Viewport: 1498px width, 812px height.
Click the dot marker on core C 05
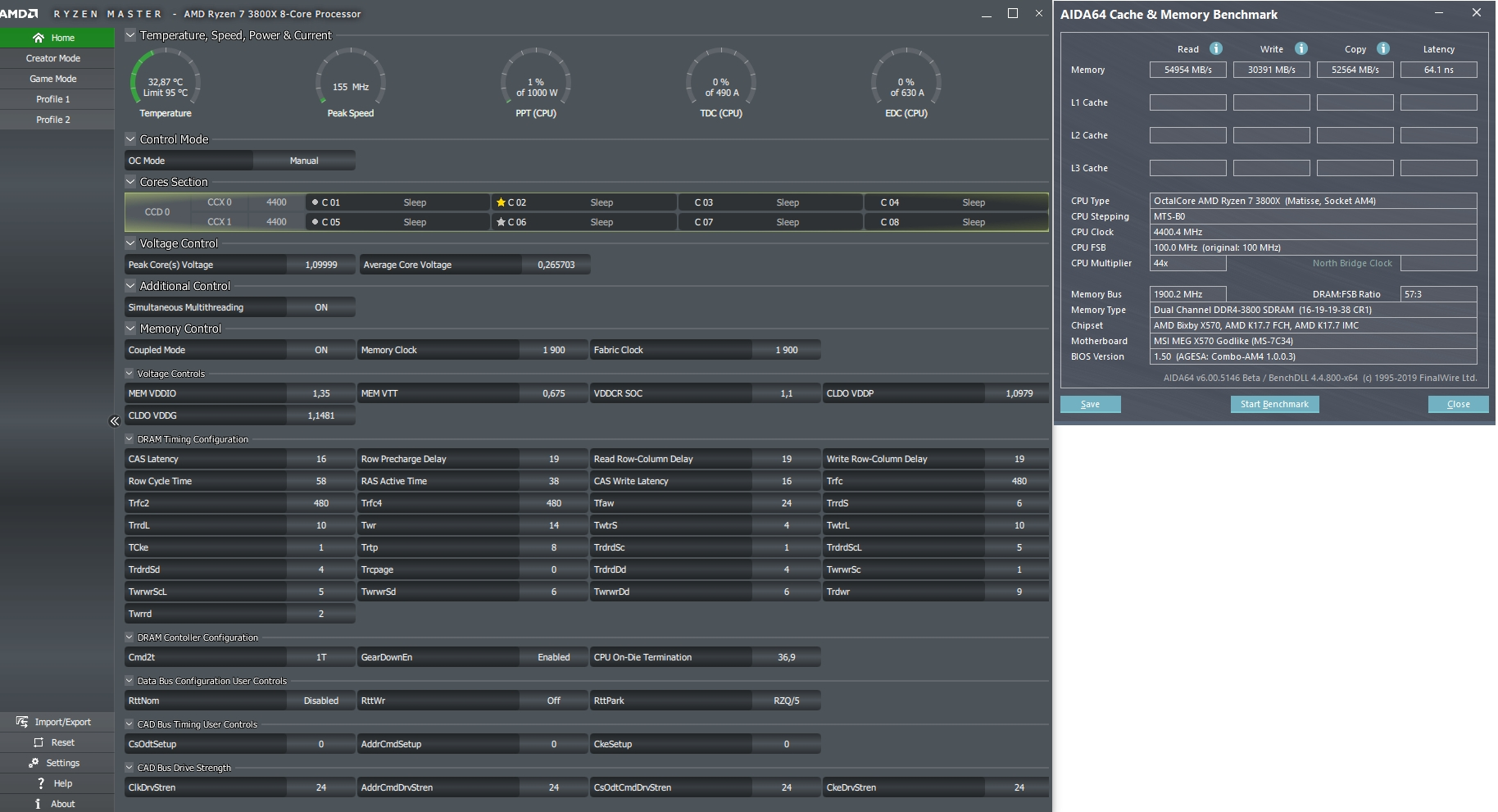315,222
